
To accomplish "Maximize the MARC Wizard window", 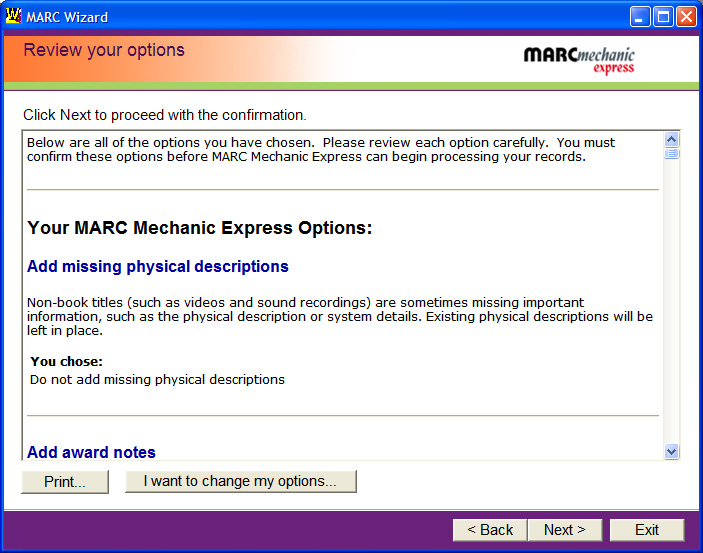I will click(663, 17).
